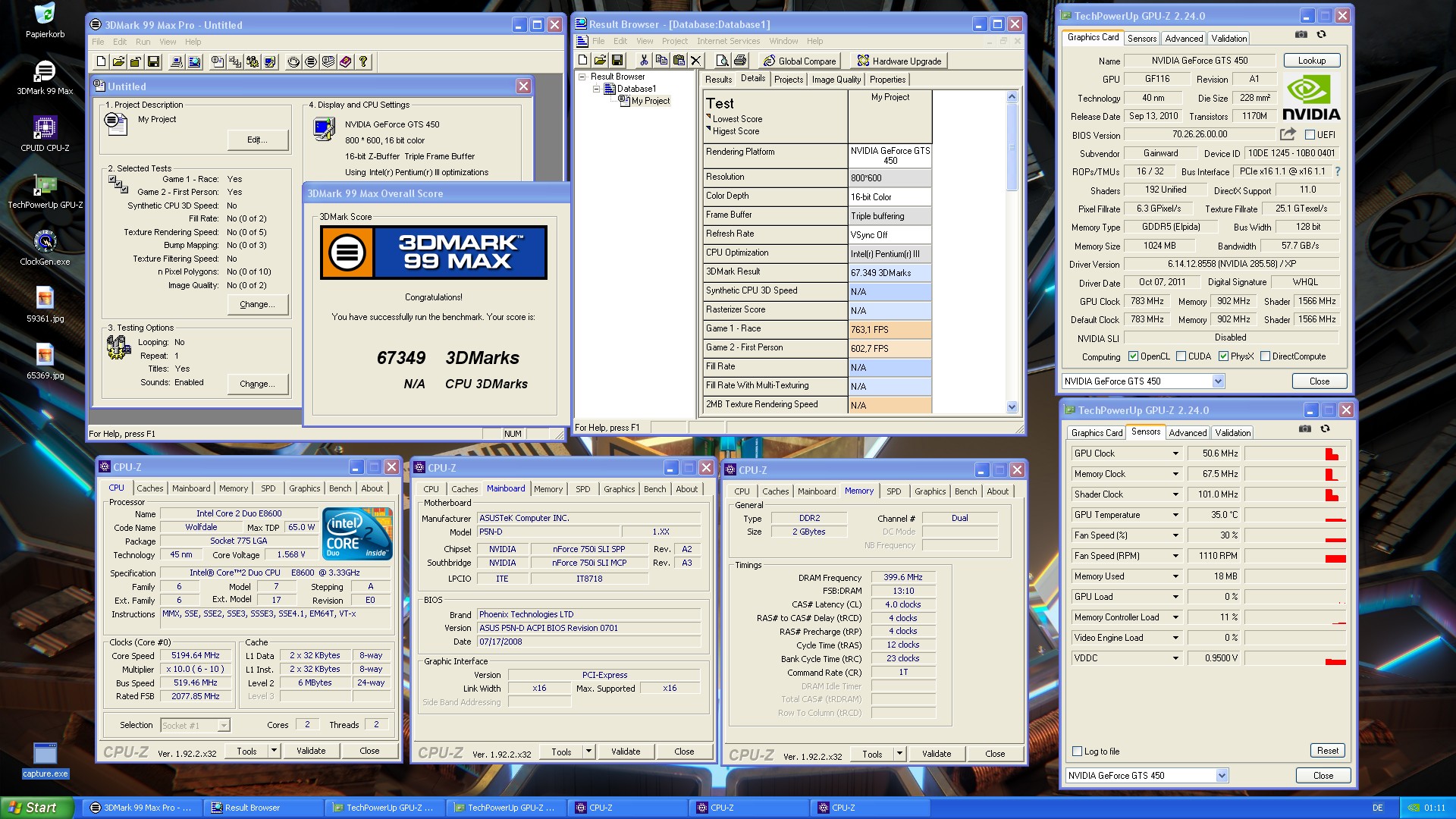
Task: Click refresh icon in top GPU-Z window
Action: 1321,34
